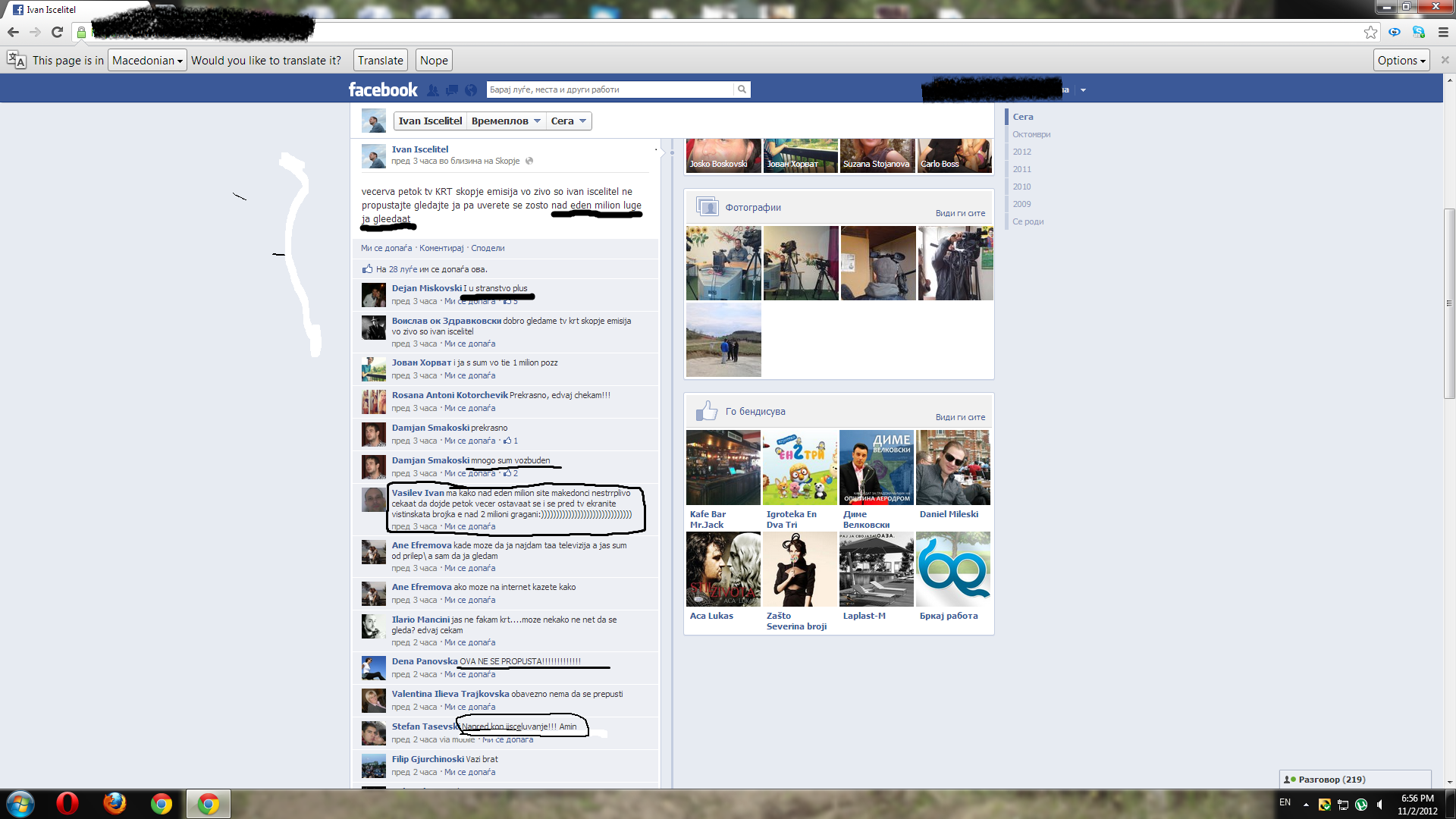
Task: Reload the page in Chrome
Action: pyautogui.click(x=57, y=32)
